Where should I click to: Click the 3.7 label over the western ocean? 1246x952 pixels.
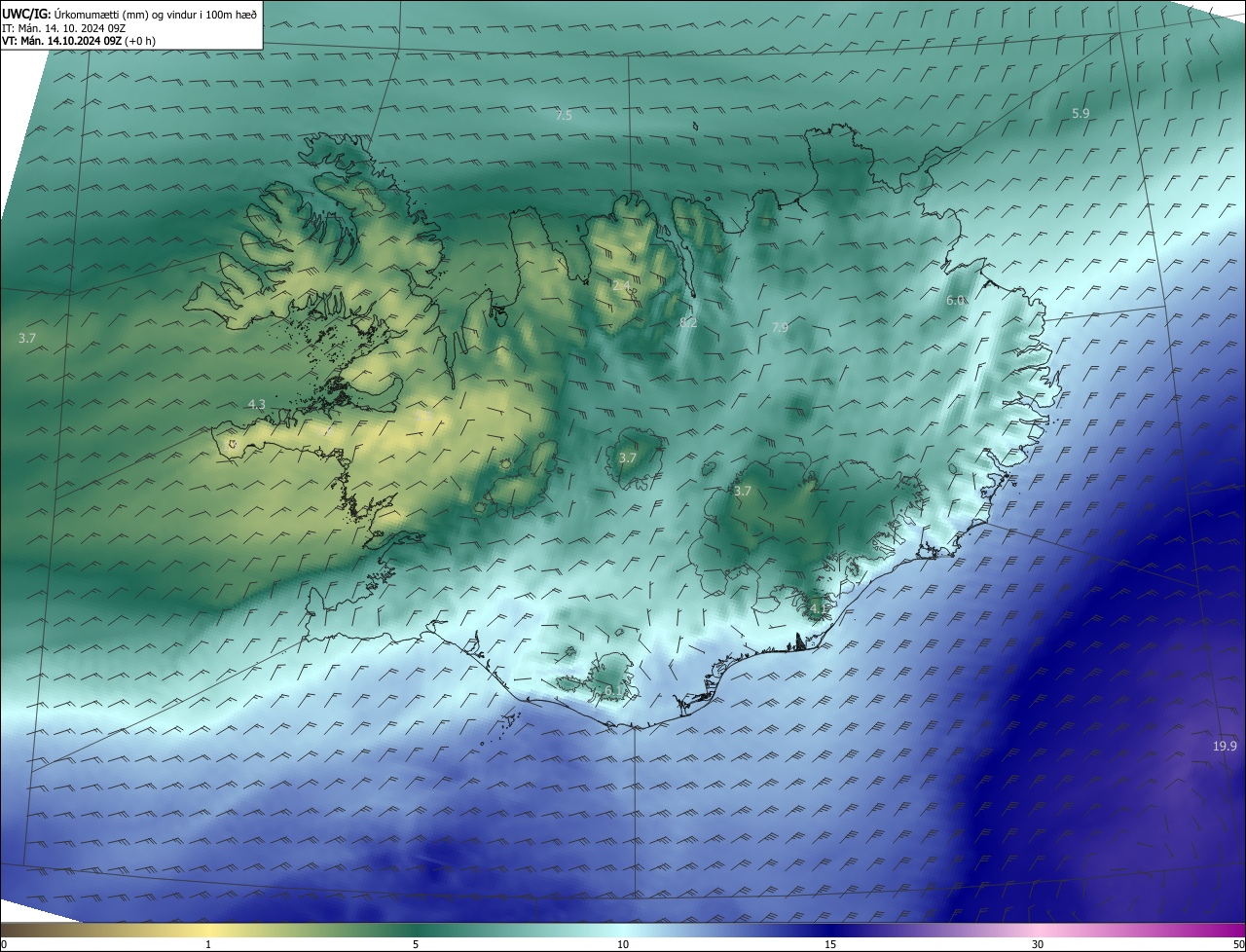click(x=27, y=339)
